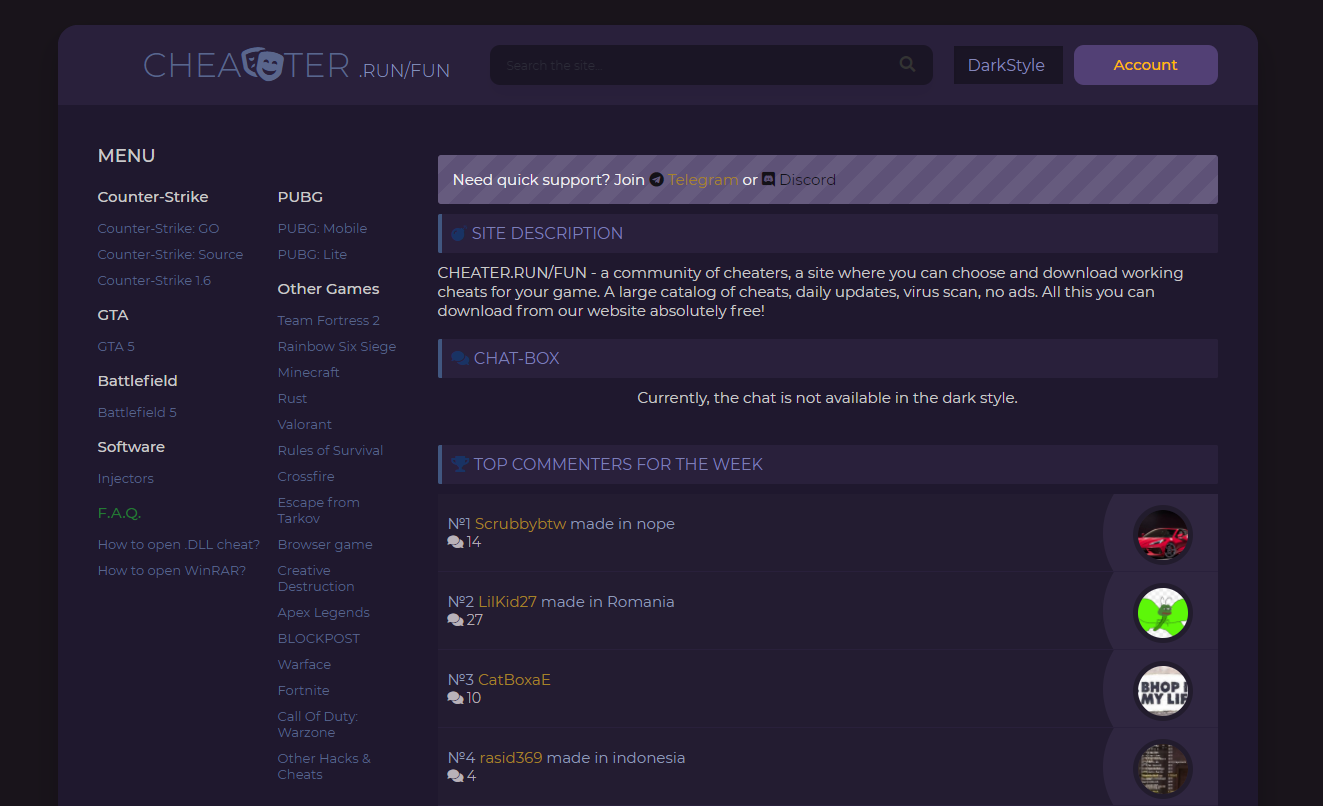Open the Injectors software menu item
The height and width of the screenshot is (806, 1323).
(x=126, y=478)
